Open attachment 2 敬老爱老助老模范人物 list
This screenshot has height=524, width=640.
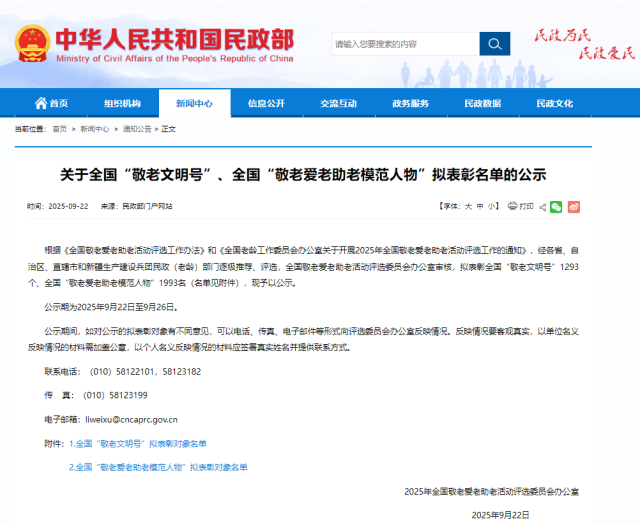tap(158, 467)
